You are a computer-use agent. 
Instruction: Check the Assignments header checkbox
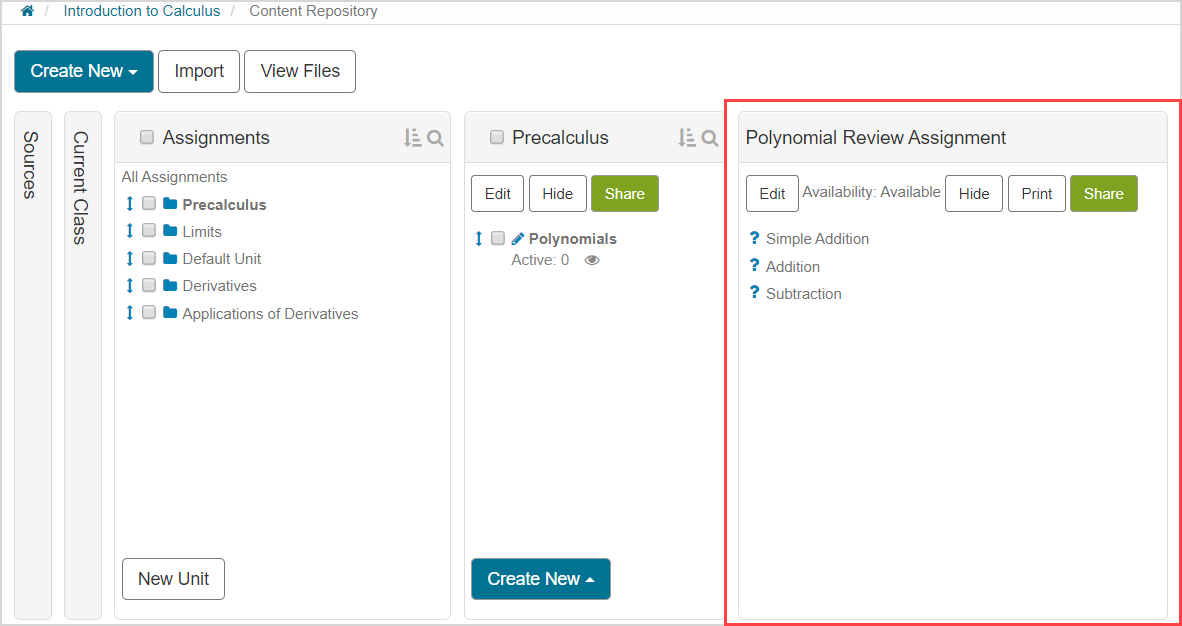click(147, 138)
